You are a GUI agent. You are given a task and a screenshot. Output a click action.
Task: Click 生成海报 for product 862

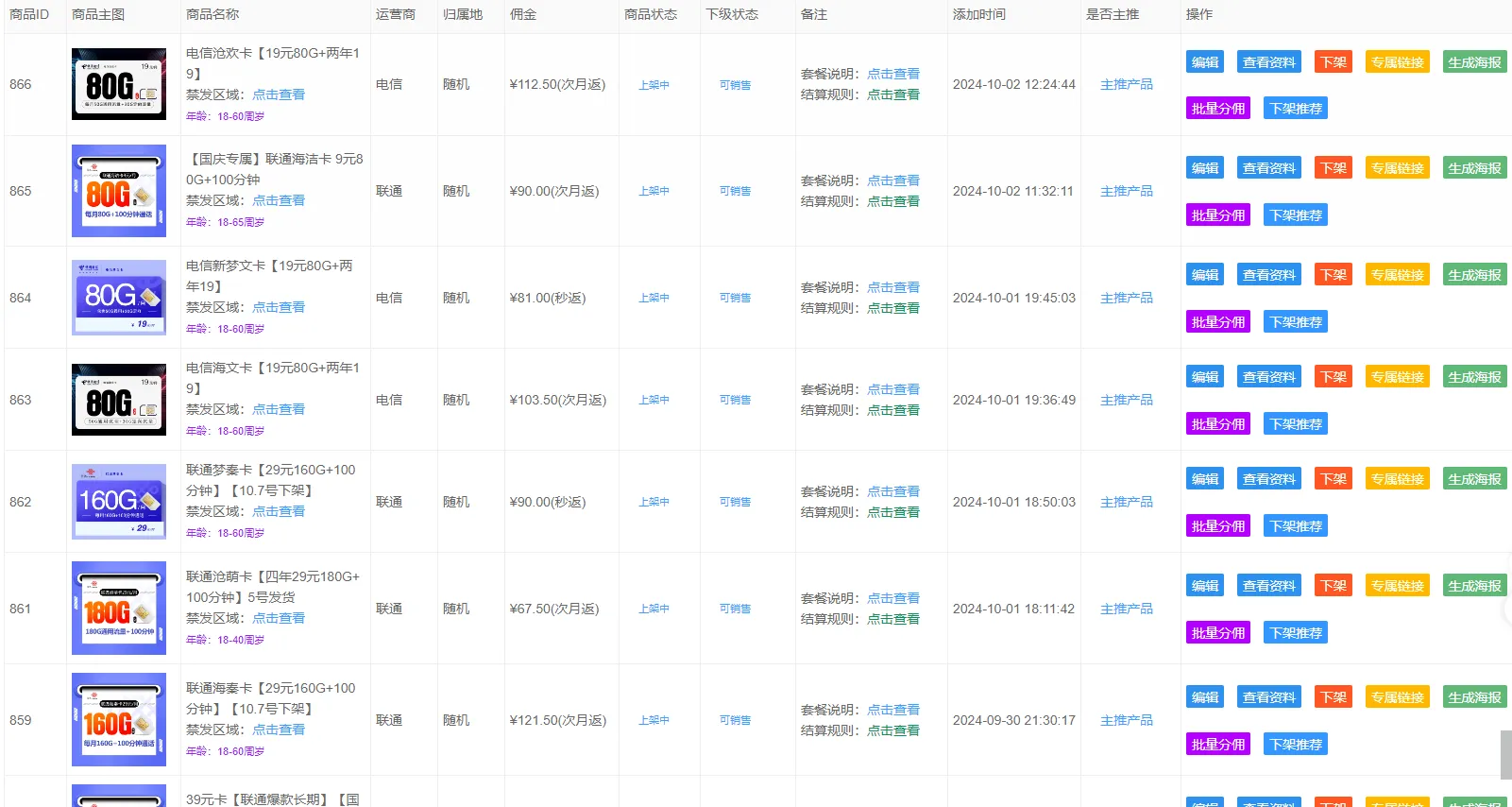click(x=1475, y=479)
